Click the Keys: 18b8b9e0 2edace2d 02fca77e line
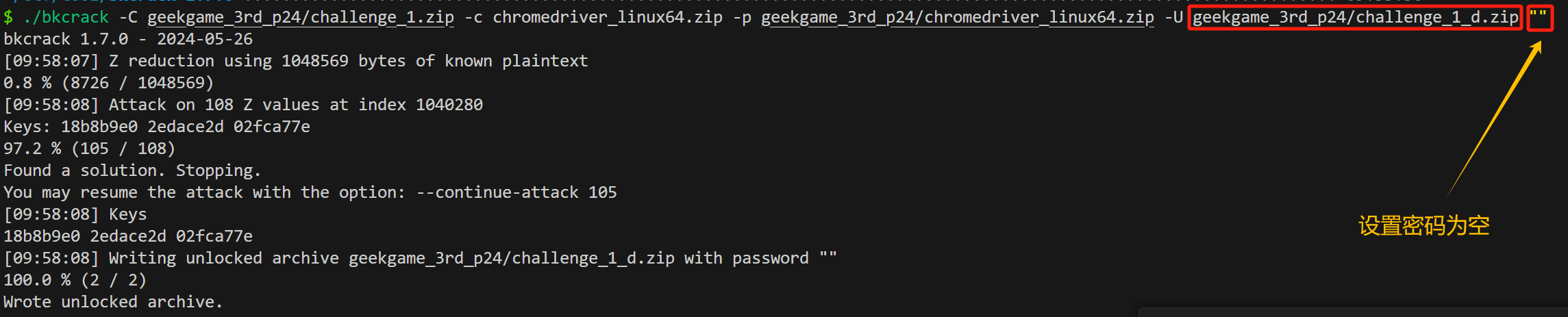Screen dimensions: 1568x317 157,127
